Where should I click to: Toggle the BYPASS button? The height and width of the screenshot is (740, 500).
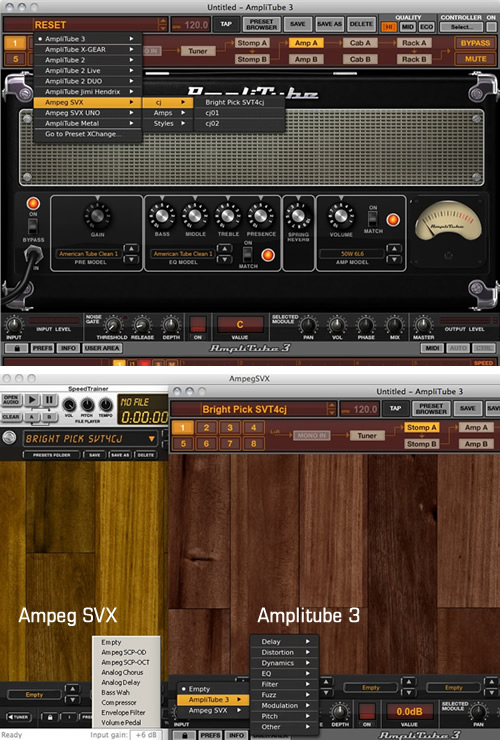[475, 43]
